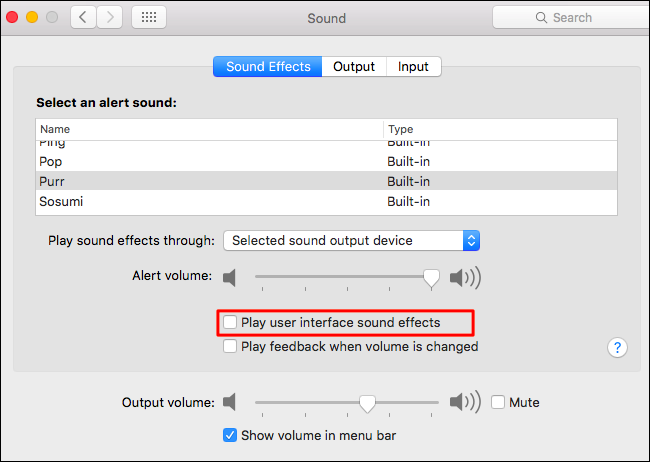This screenshot has width=650, height=462.
Task: Toggle Play feedback when volume is changed
Action: [x=231, y=347]
